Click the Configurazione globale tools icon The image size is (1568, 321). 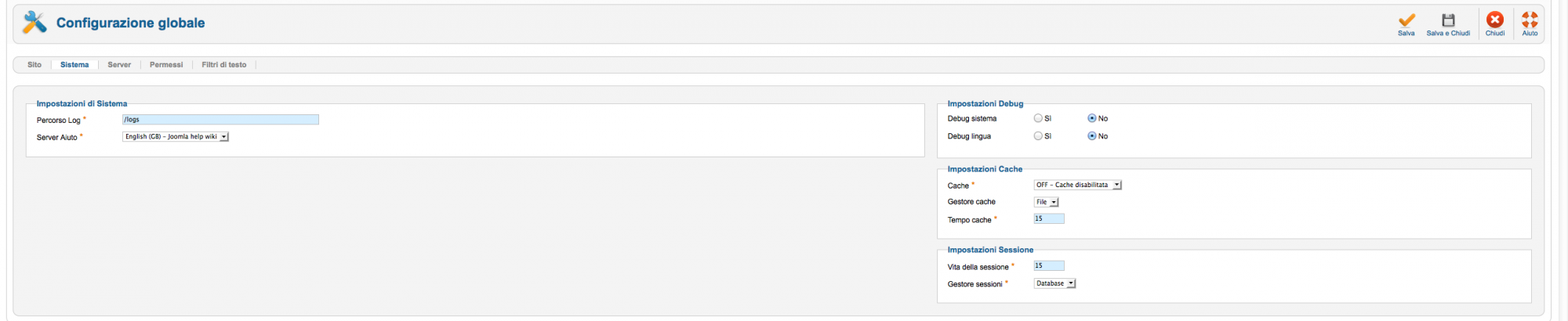pyautogui.click(x=34, y=23)
